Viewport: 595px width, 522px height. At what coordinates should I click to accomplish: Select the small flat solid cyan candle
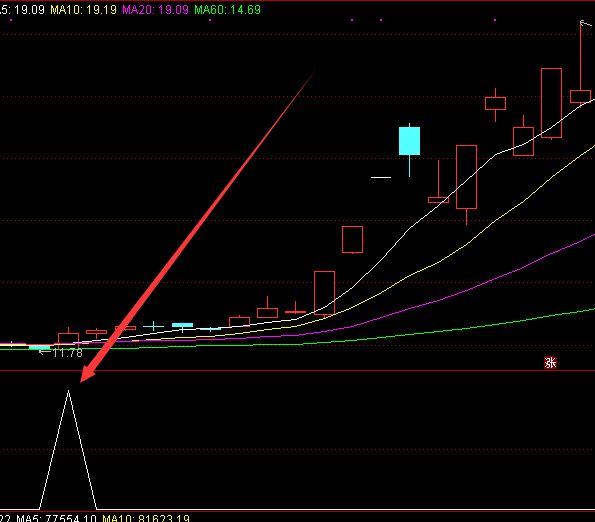pyautogui.click(x=183, y=325)
